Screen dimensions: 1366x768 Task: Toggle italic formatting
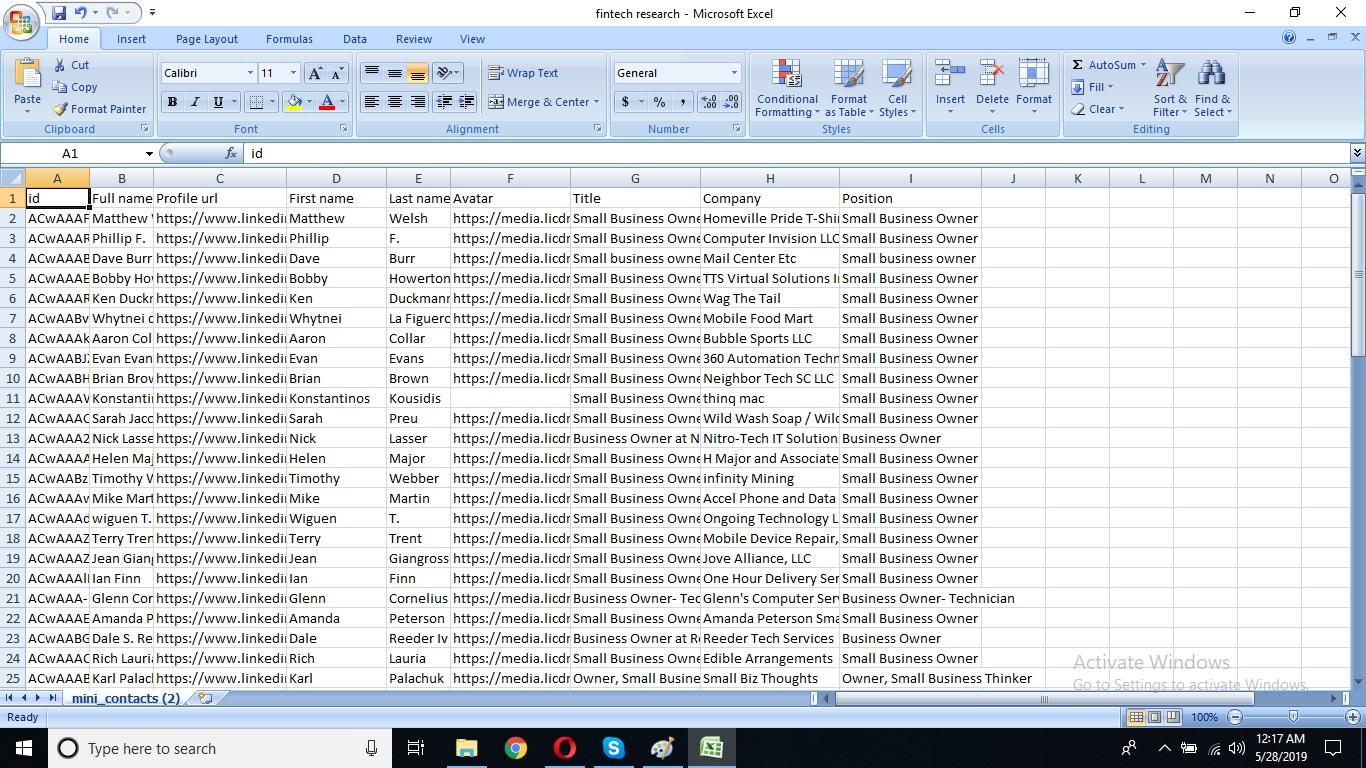click(194, 102)
